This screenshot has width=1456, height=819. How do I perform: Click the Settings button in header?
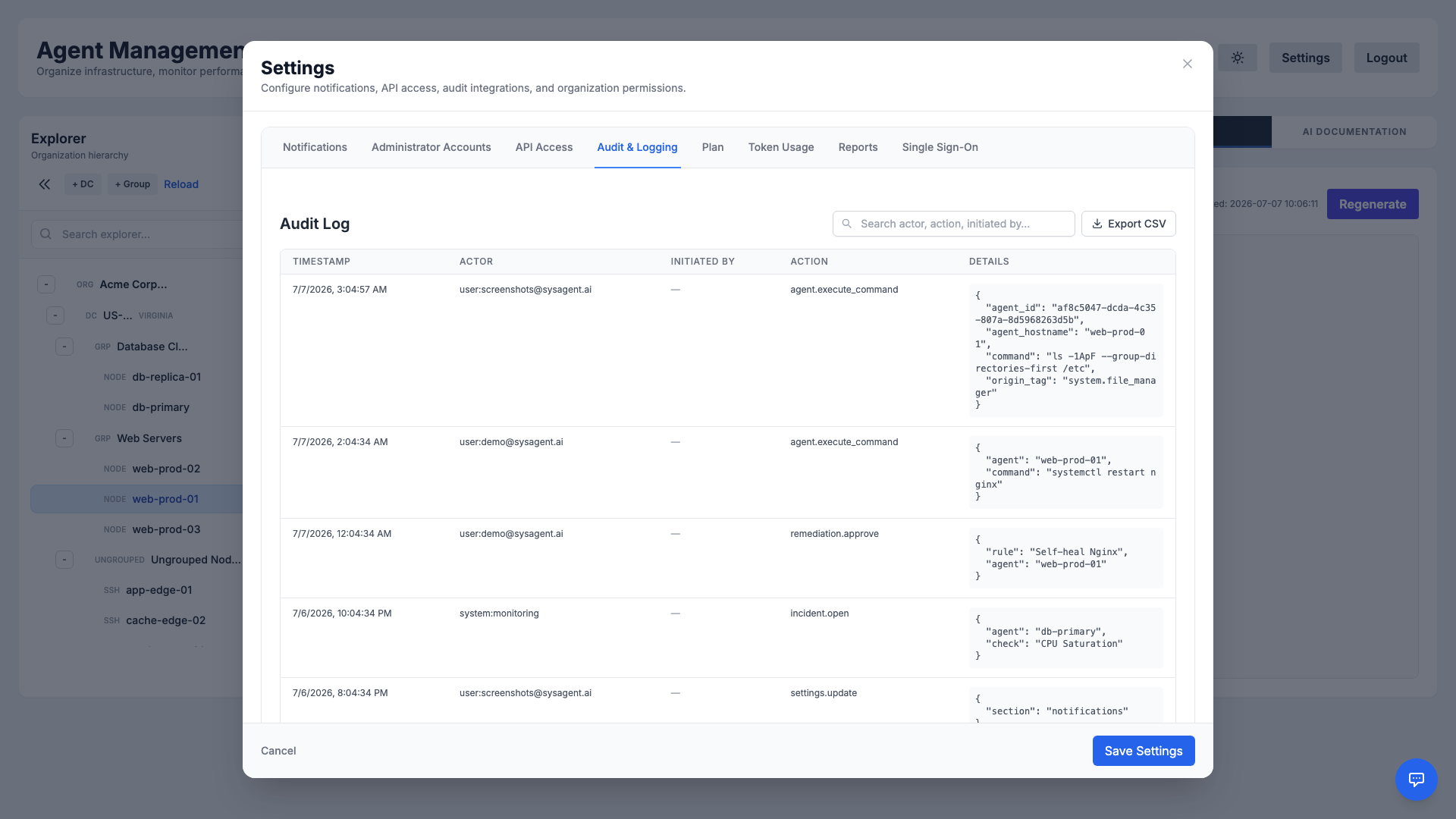(1305, 58)
